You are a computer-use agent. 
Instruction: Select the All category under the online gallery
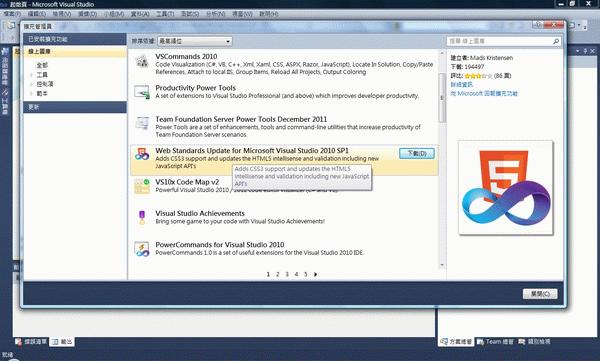(42, 65)
